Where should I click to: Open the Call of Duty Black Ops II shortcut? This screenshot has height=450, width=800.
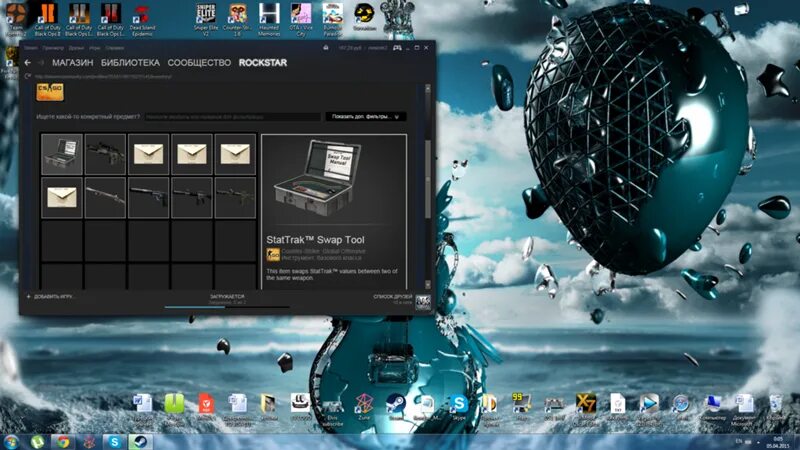(47, 19)
